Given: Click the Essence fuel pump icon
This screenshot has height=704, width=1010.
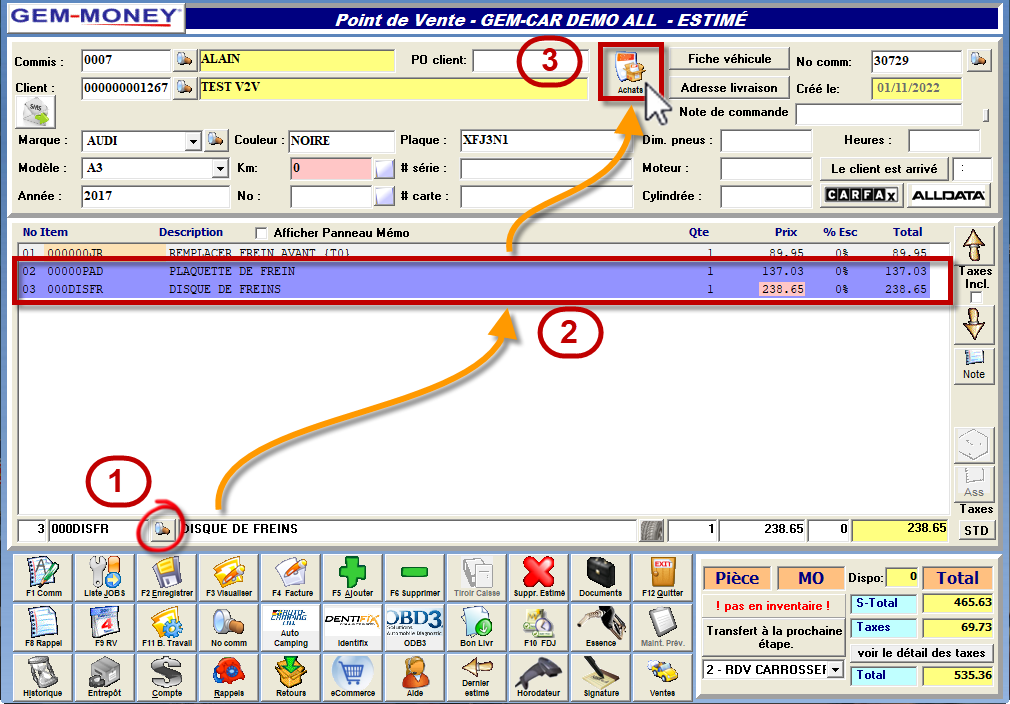Looking at the screenshot, I should click(600, 627).
